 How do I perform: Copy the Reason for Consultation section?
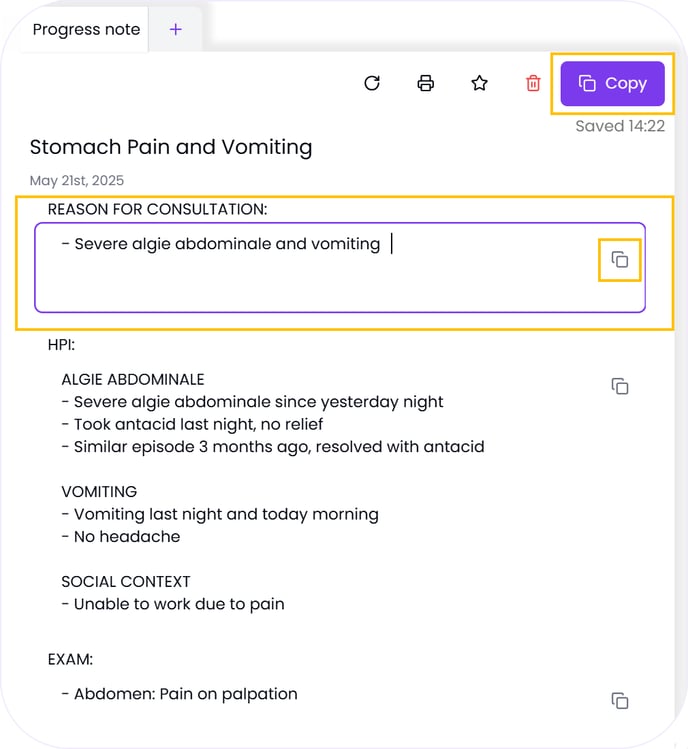pos(619,260)
